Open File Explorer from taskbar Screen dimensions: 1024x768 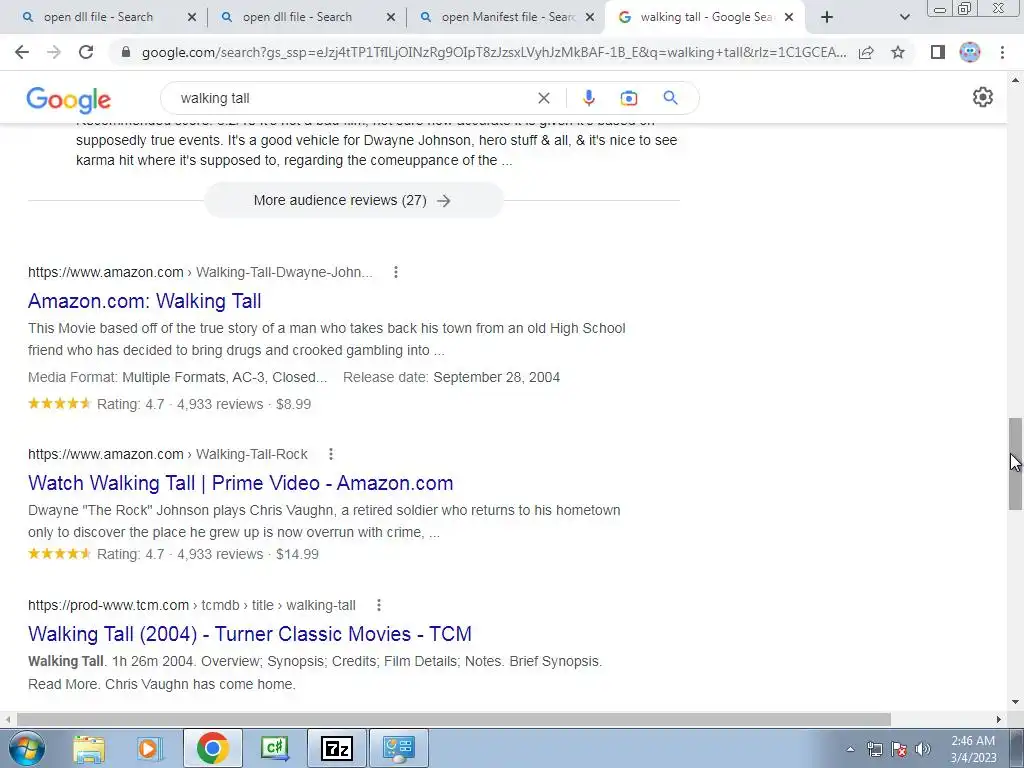point(89,748)
